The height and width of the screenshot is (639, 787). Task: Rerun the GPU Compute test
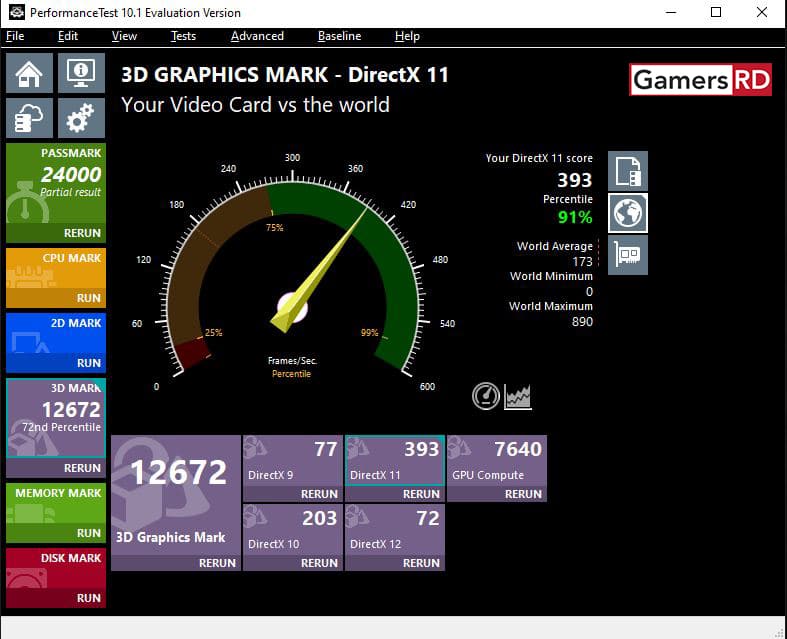pos(523,494)
